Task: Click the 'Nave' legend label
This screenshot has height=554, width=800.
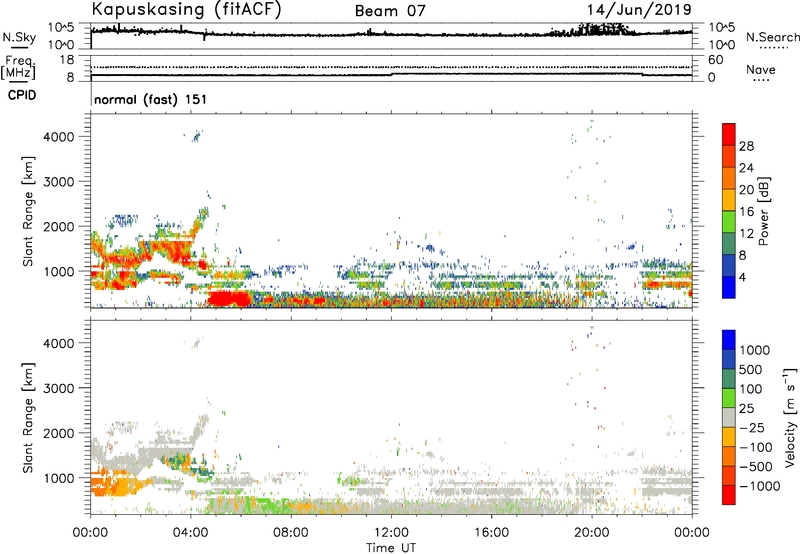Action: (761, 70)
